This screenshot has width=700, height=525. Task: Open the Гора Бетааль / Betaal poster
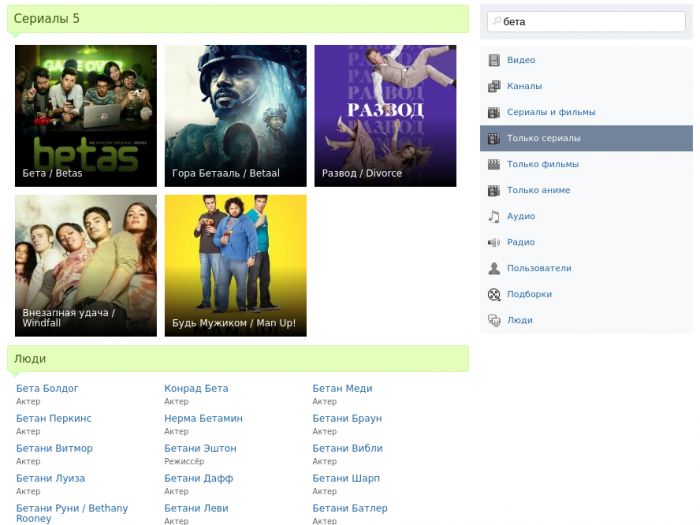[x=236, y=116]
